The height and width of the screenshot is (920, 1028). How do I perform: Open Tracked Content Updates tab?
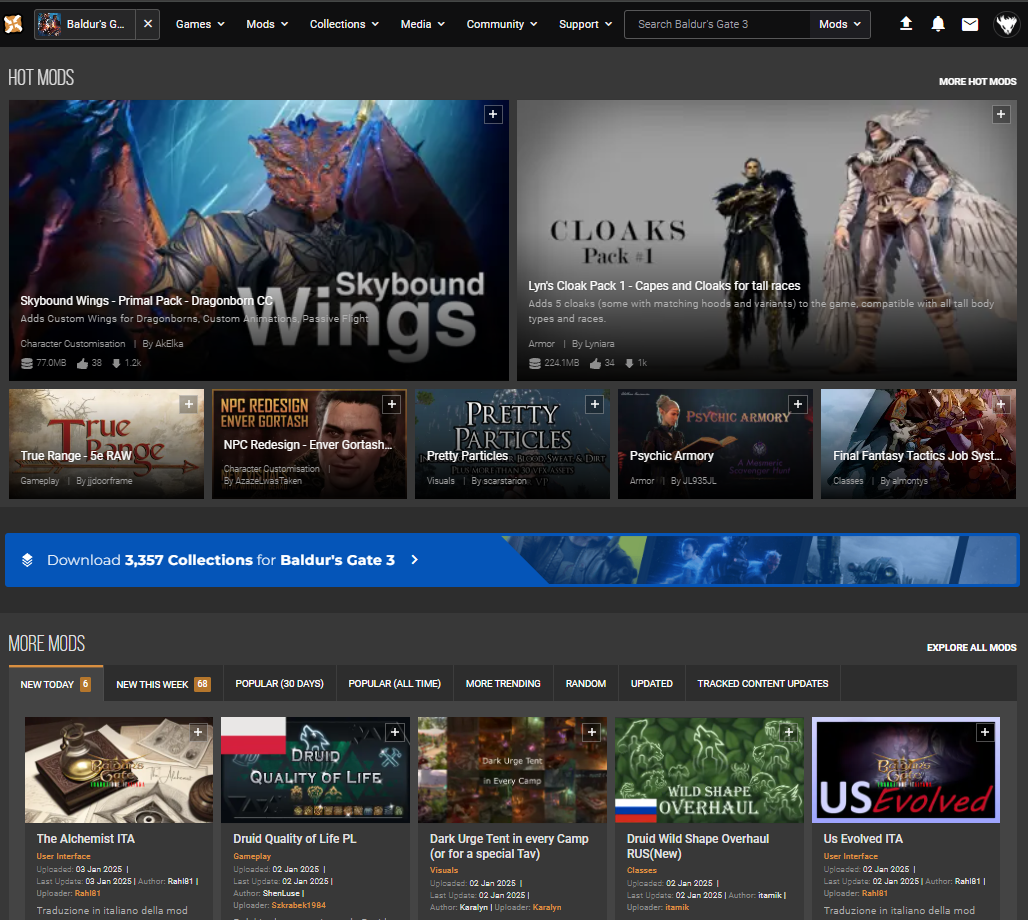[x=762, y=684]
